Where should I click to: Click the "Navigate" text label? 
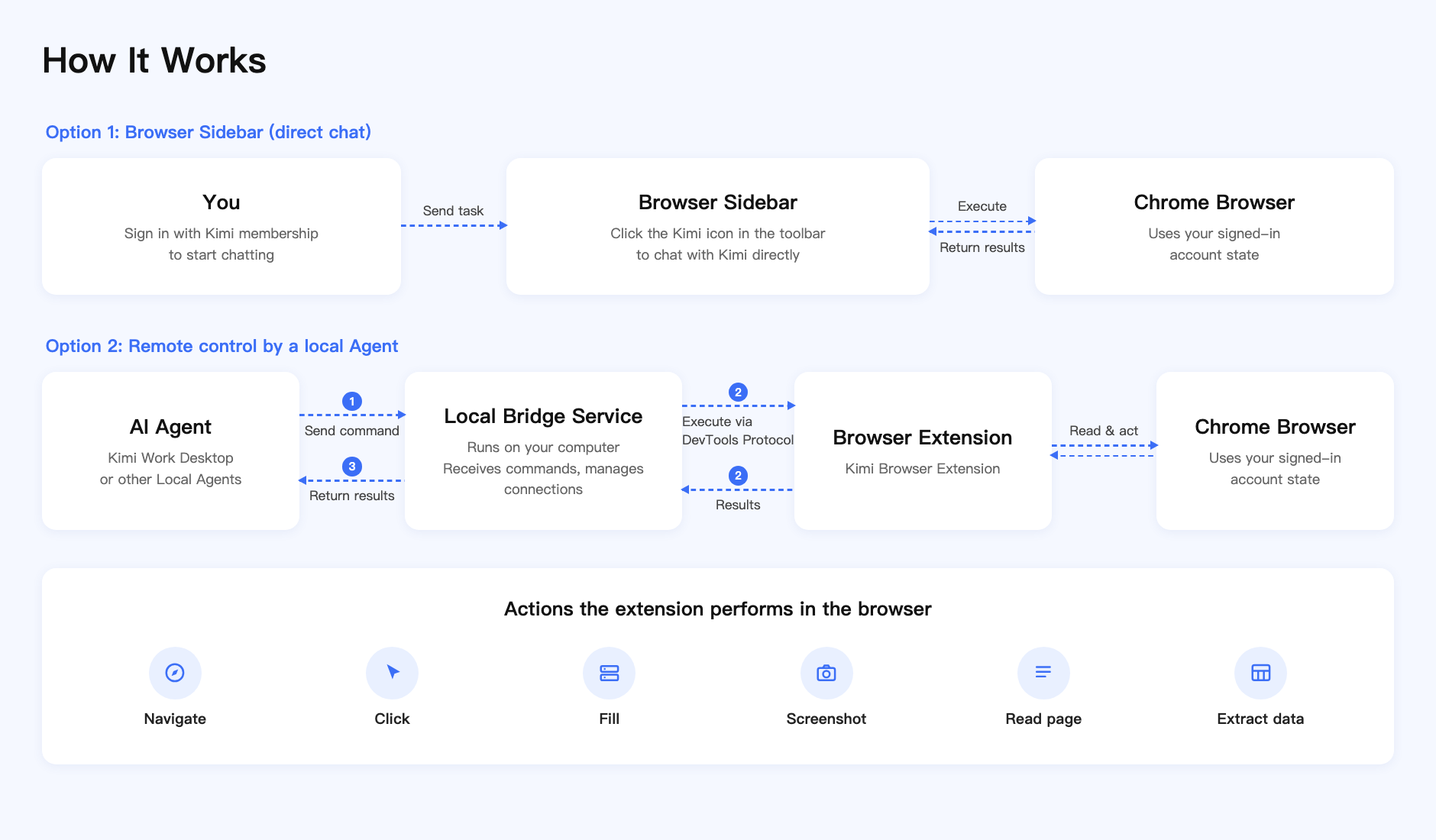tap(175, 719)
